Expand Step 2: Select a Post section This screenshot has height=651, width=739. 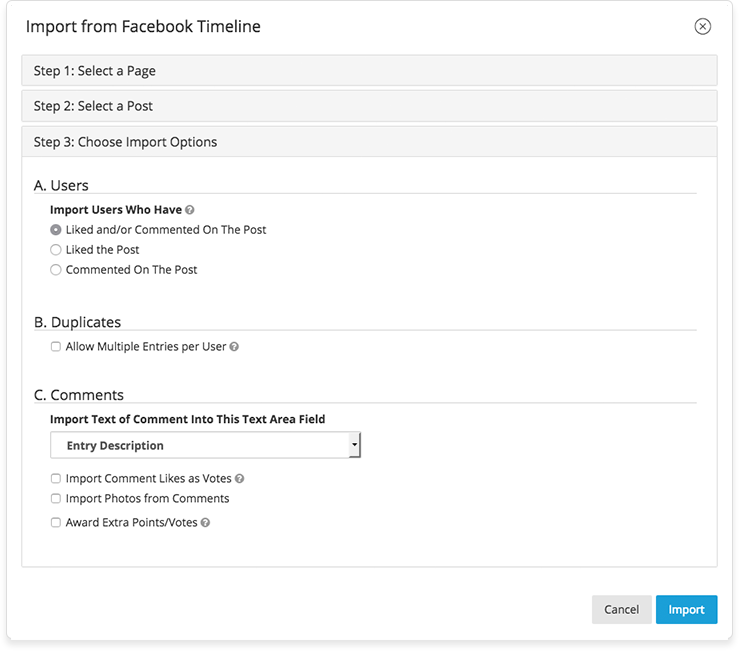pos(369,106)
